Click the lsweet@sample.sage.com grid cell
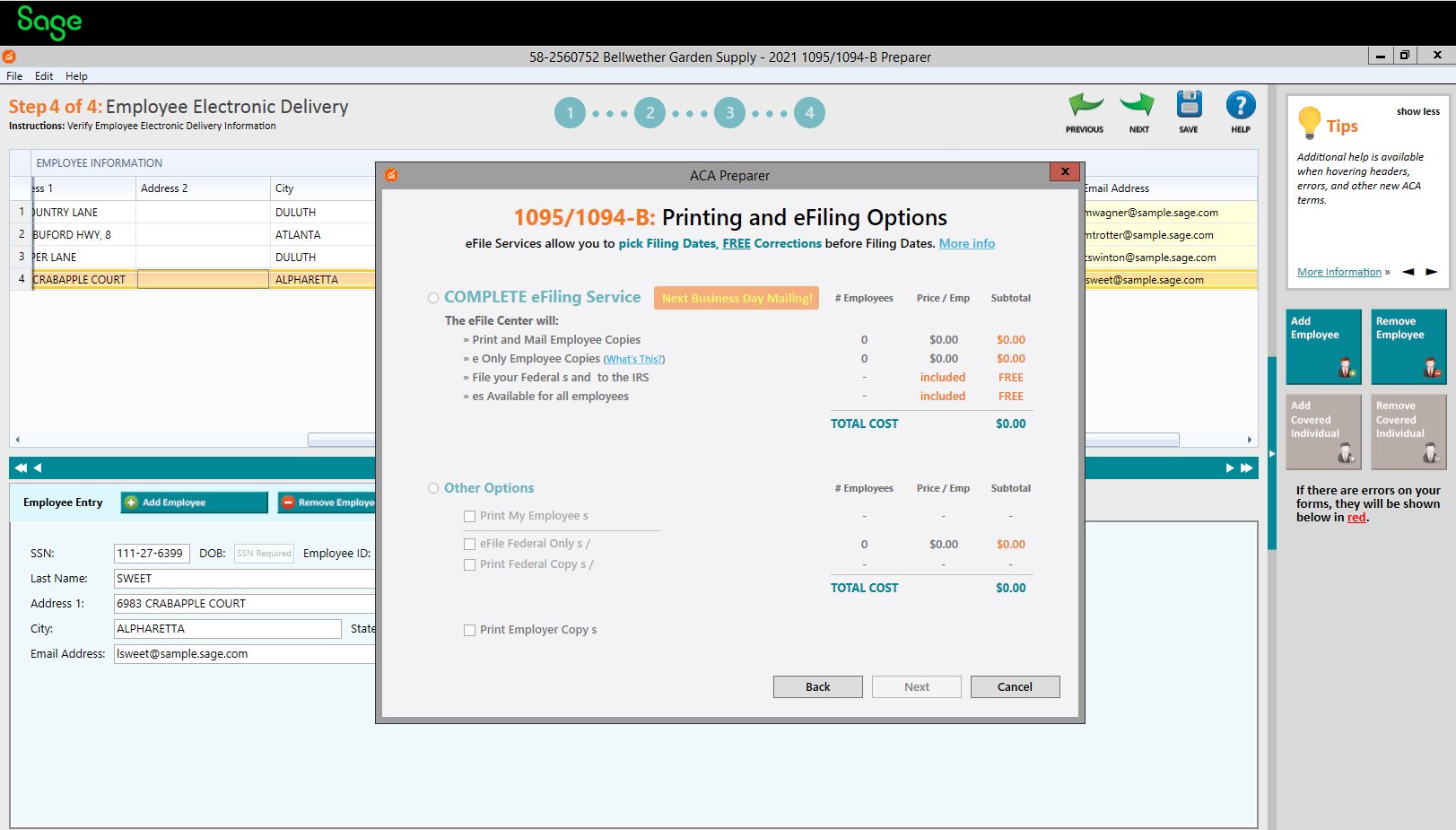This screenshot has width=1456, height=830. click(1171, 280)
